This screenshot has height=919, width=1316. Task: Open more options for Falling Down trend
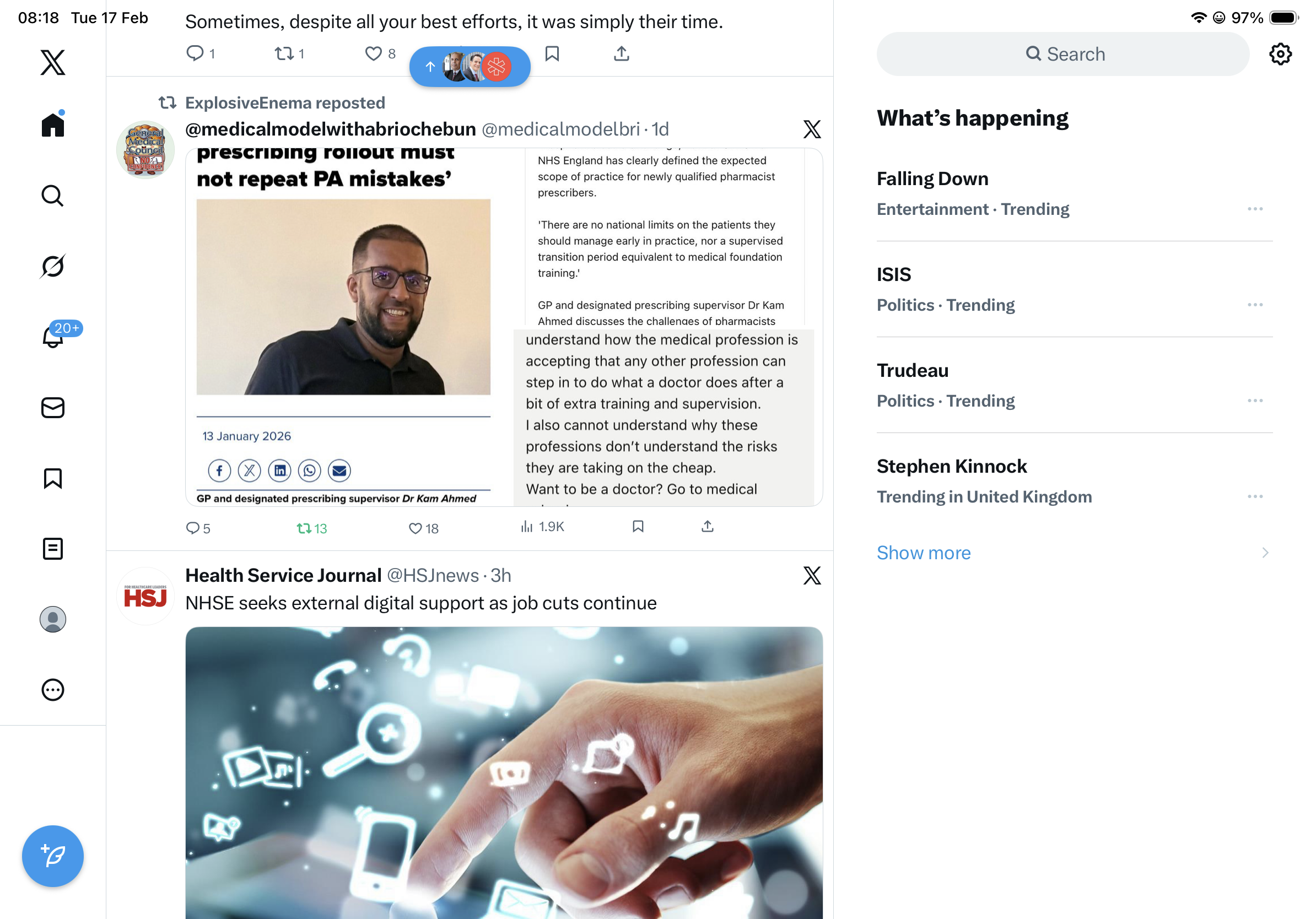pos(1255,209)
